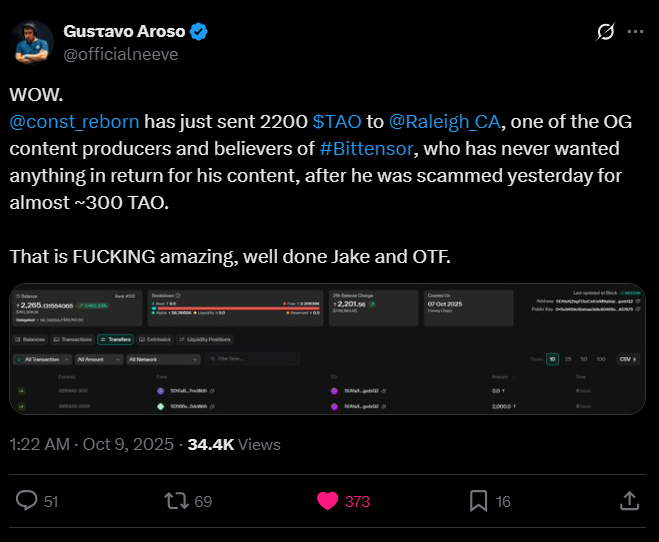Click the @officialneeve handle
Image resolution: width=659 pixels, height=542 pixels.
pos(121,54)
